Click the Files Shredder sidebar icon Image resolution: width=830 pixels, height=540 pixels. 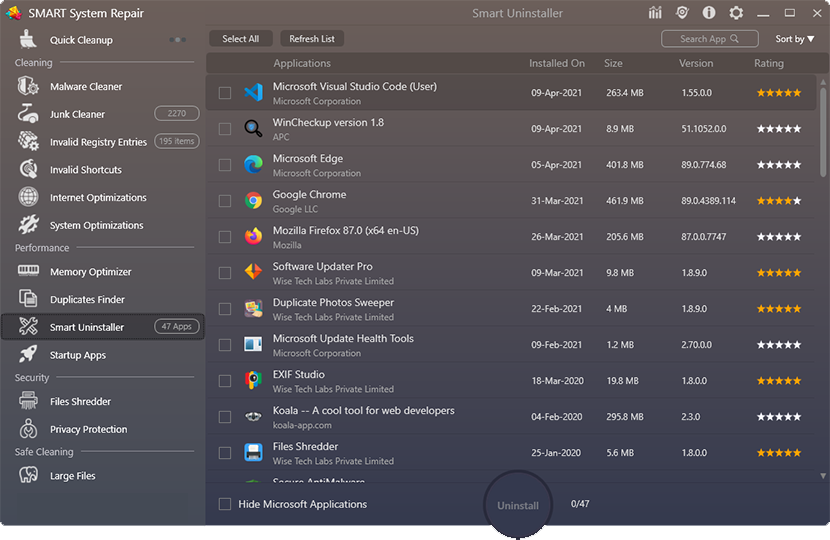click(28, 401)
